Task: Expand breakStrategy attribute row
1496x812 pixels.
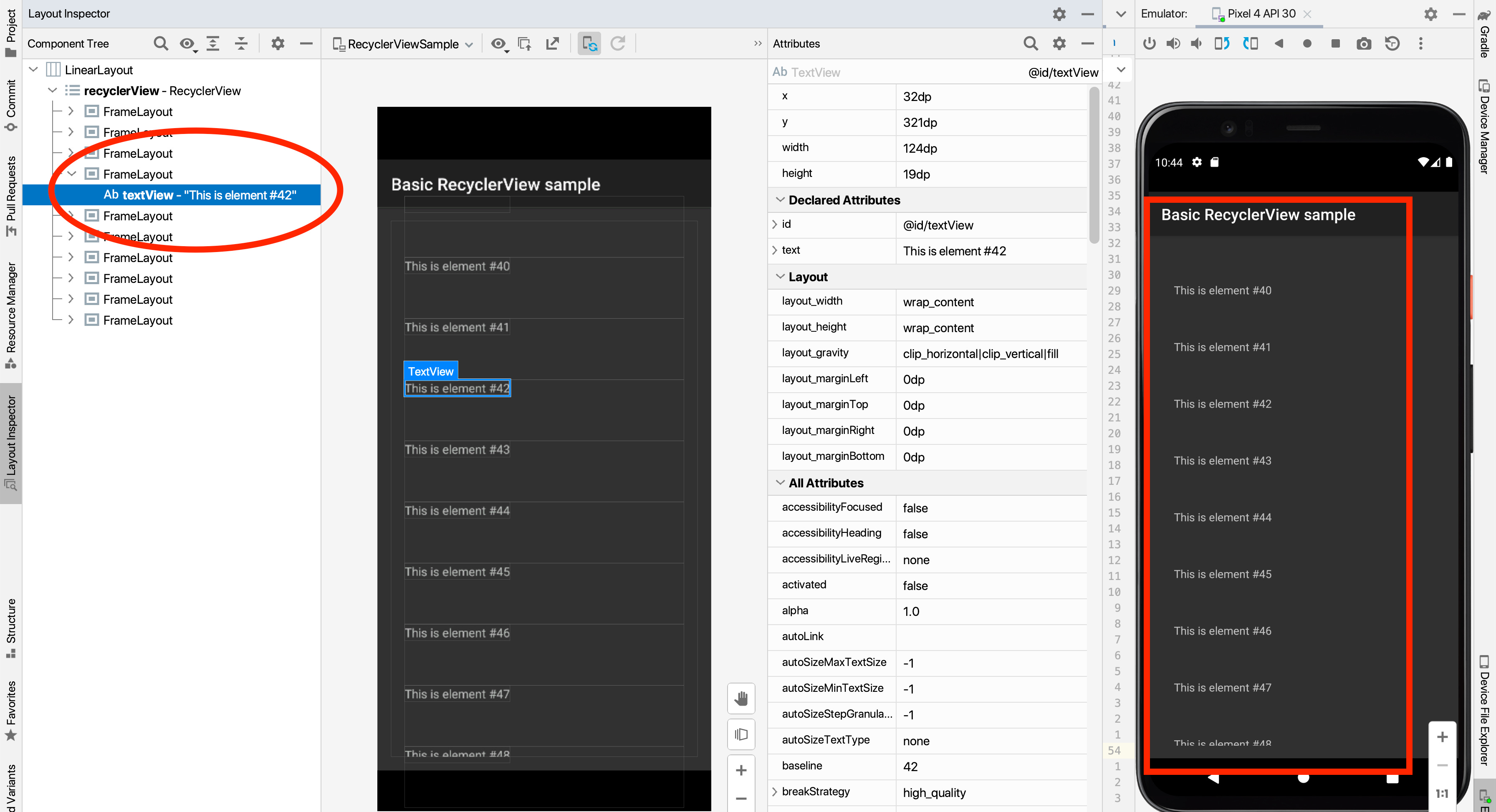Action: pyautogui.click(x=775, y=792)
